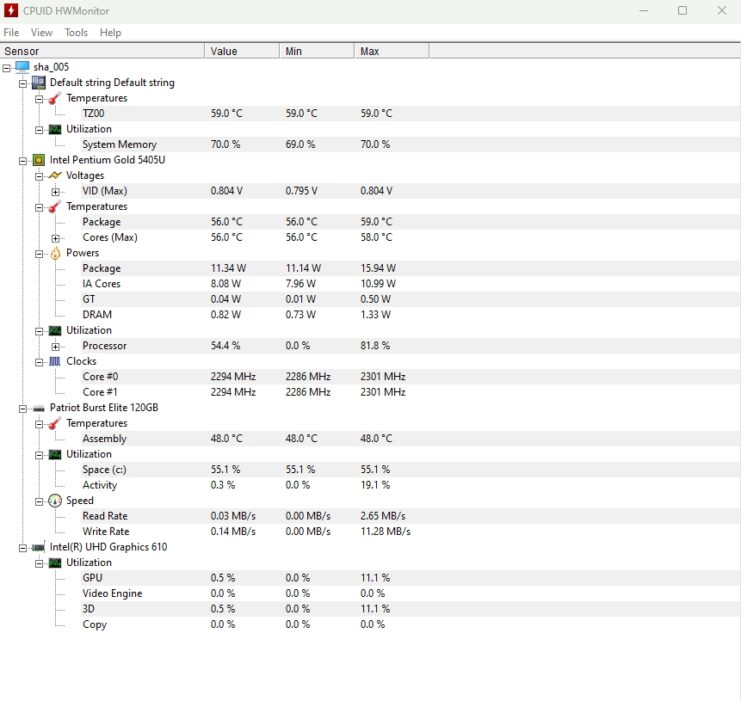Open the Help menu
Screen dimensions: 741x701
coord(110,33)
